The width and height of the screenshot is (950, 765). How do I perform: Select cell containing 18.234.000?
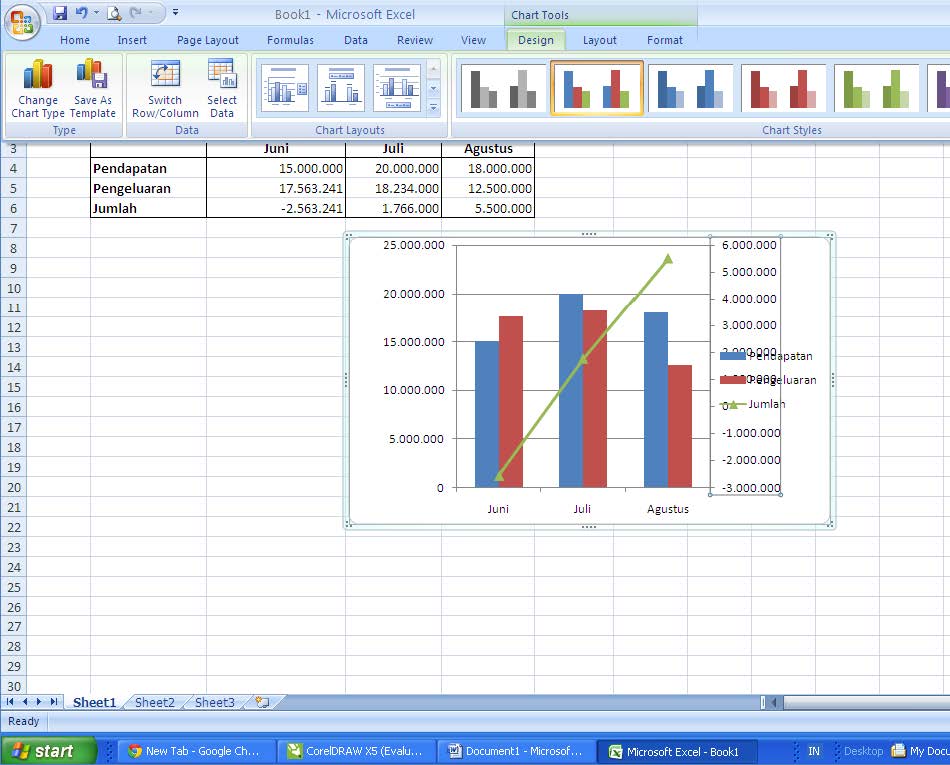tap(393, 188)
